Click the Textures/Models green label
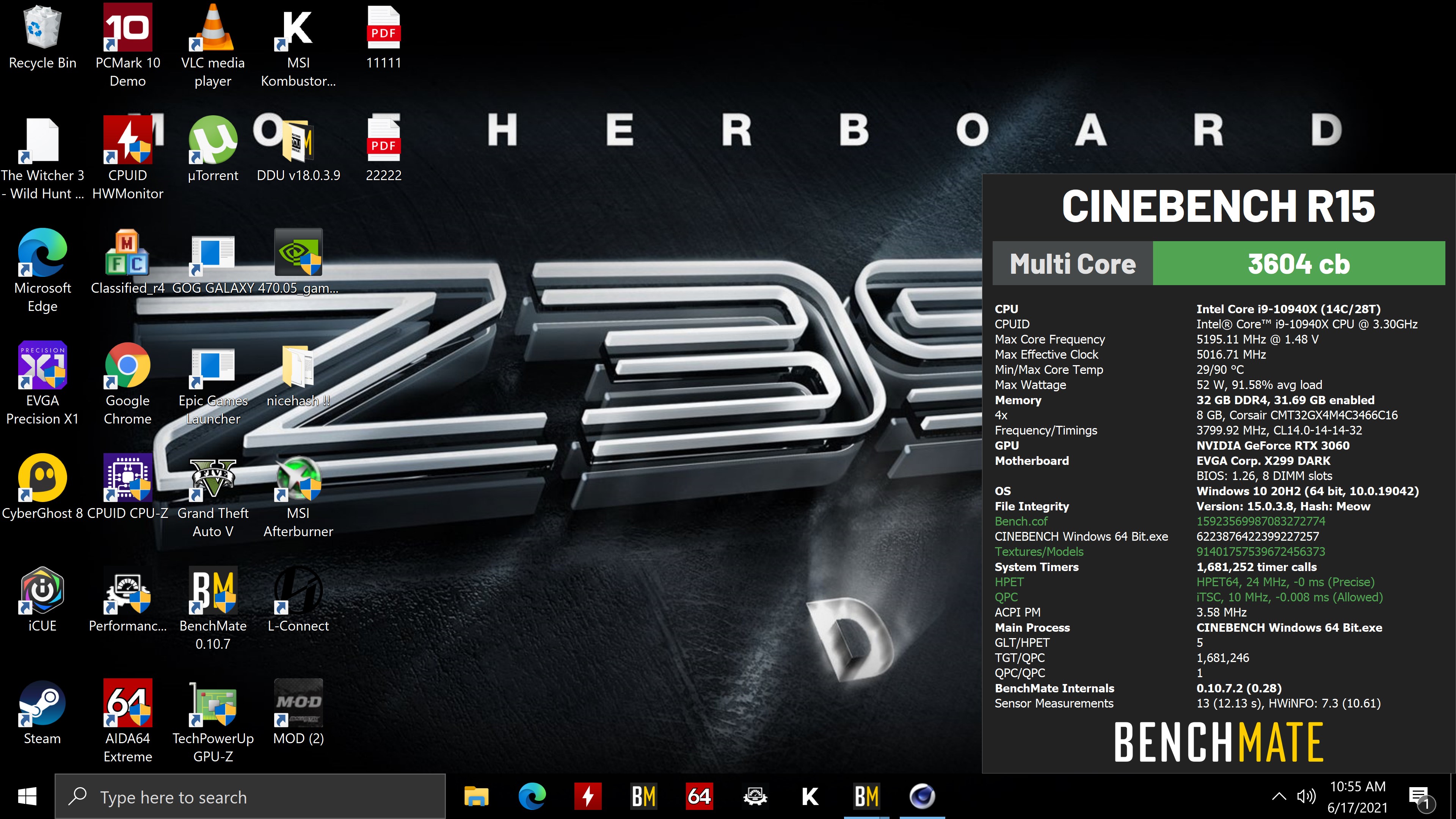Screen dimensions: 1456x819 click(x=1039, y=552)
